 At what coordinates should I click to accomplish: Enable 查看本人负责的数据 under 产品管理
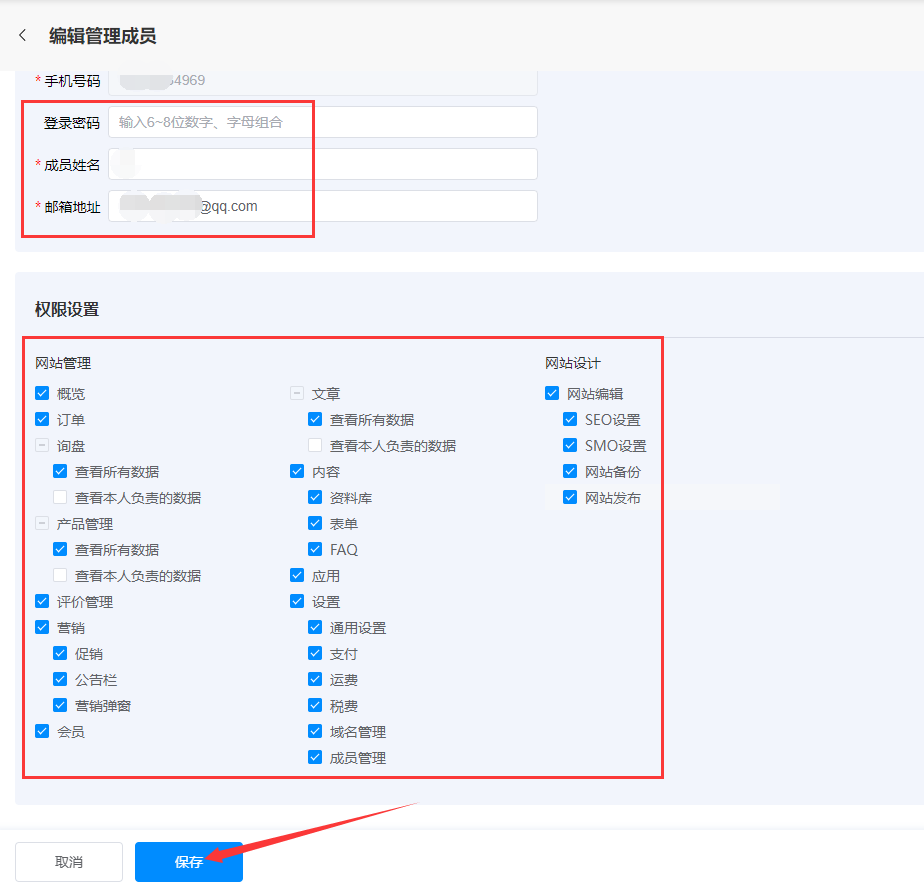tap(60, 576)
